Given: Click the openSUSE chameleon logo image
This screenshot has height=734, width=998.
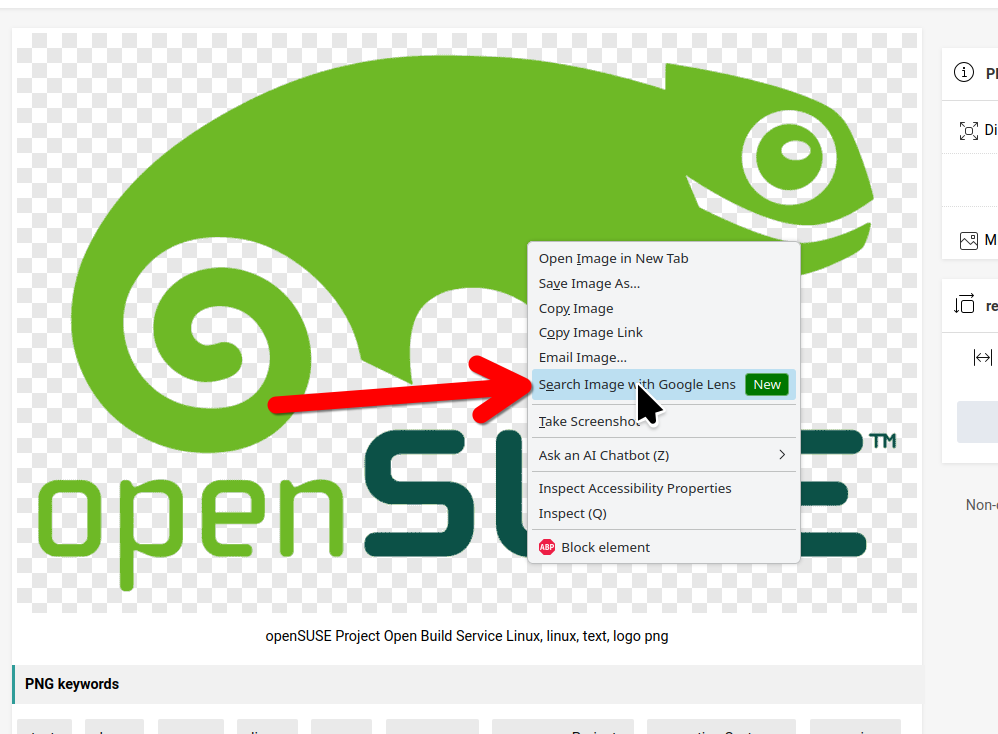Looking at the screenshot, I should pos(467,323).
